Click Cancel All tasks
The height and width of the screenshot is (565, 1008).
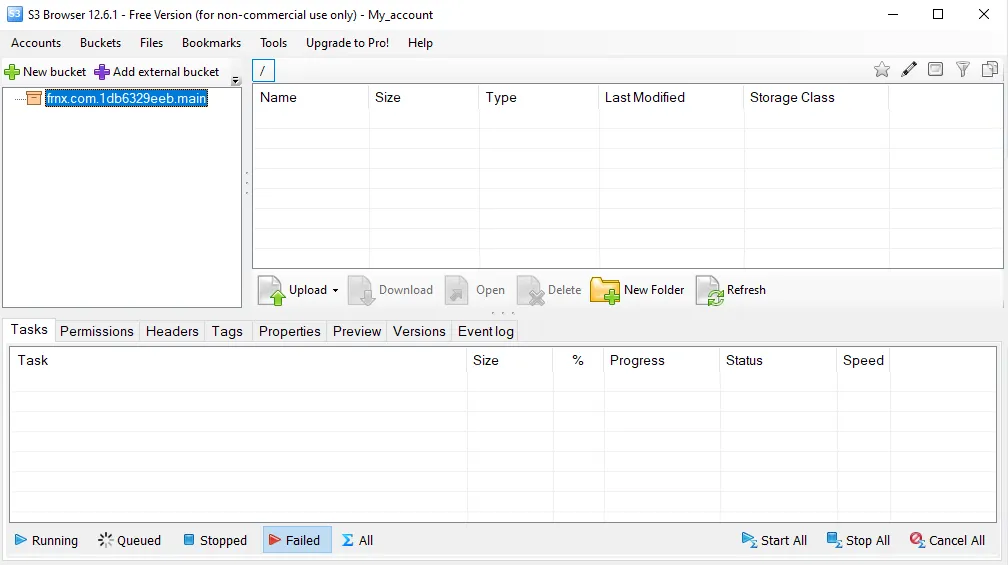948,541
